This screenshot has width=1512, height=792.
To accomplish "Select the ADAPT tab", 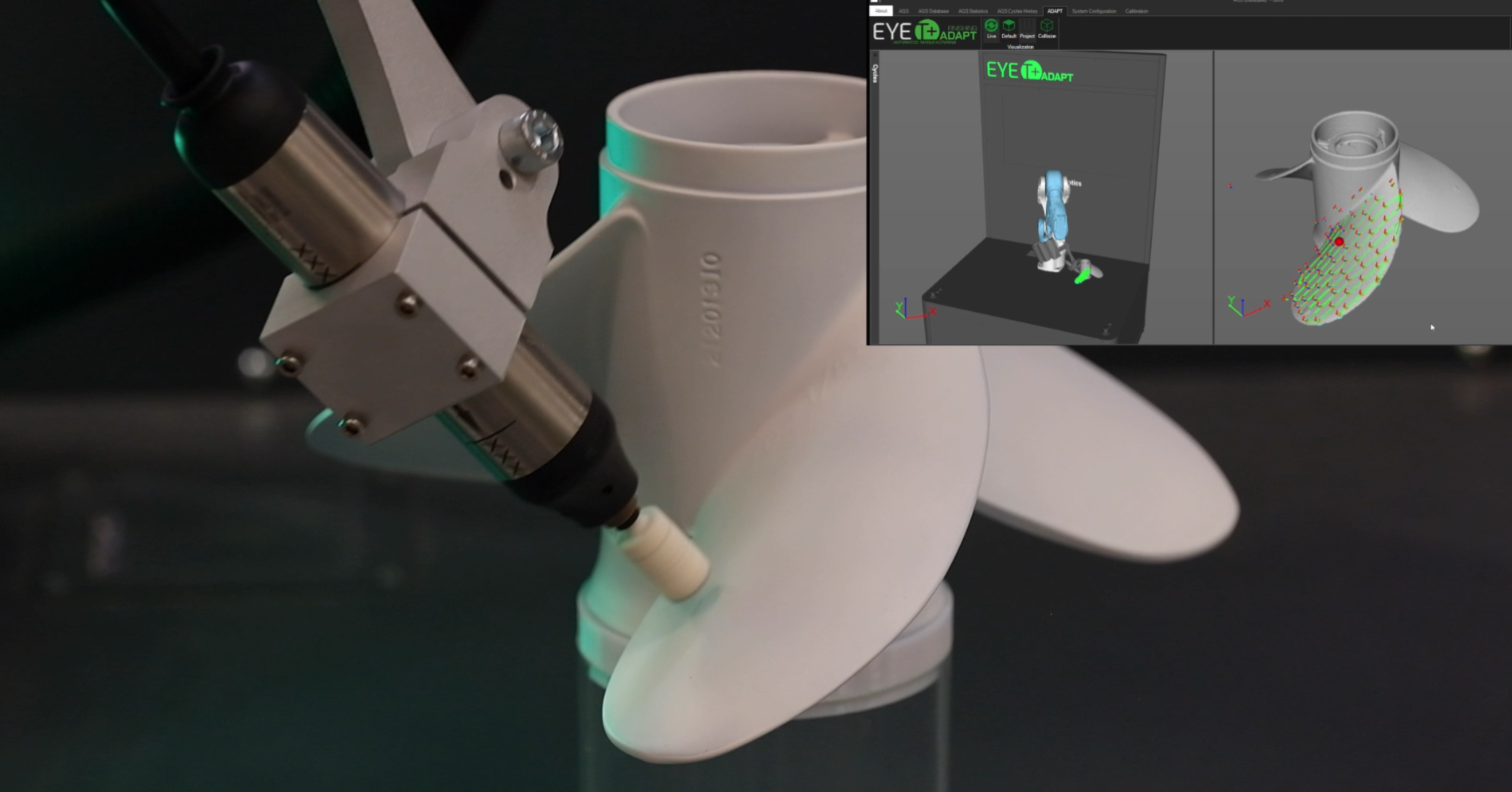I will click(x=1054, y=11).
